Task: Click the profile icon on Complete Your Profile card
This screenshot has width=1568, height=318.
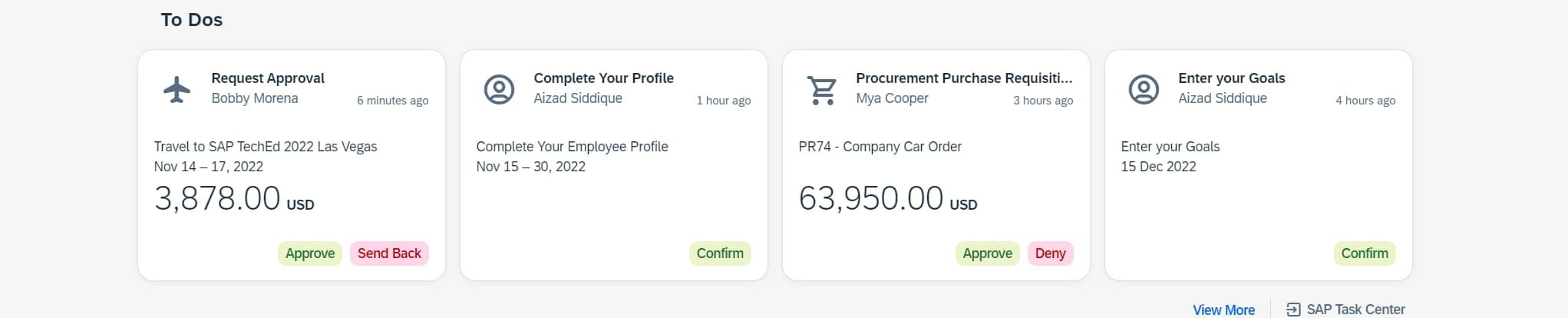Action: click(499, 89)
